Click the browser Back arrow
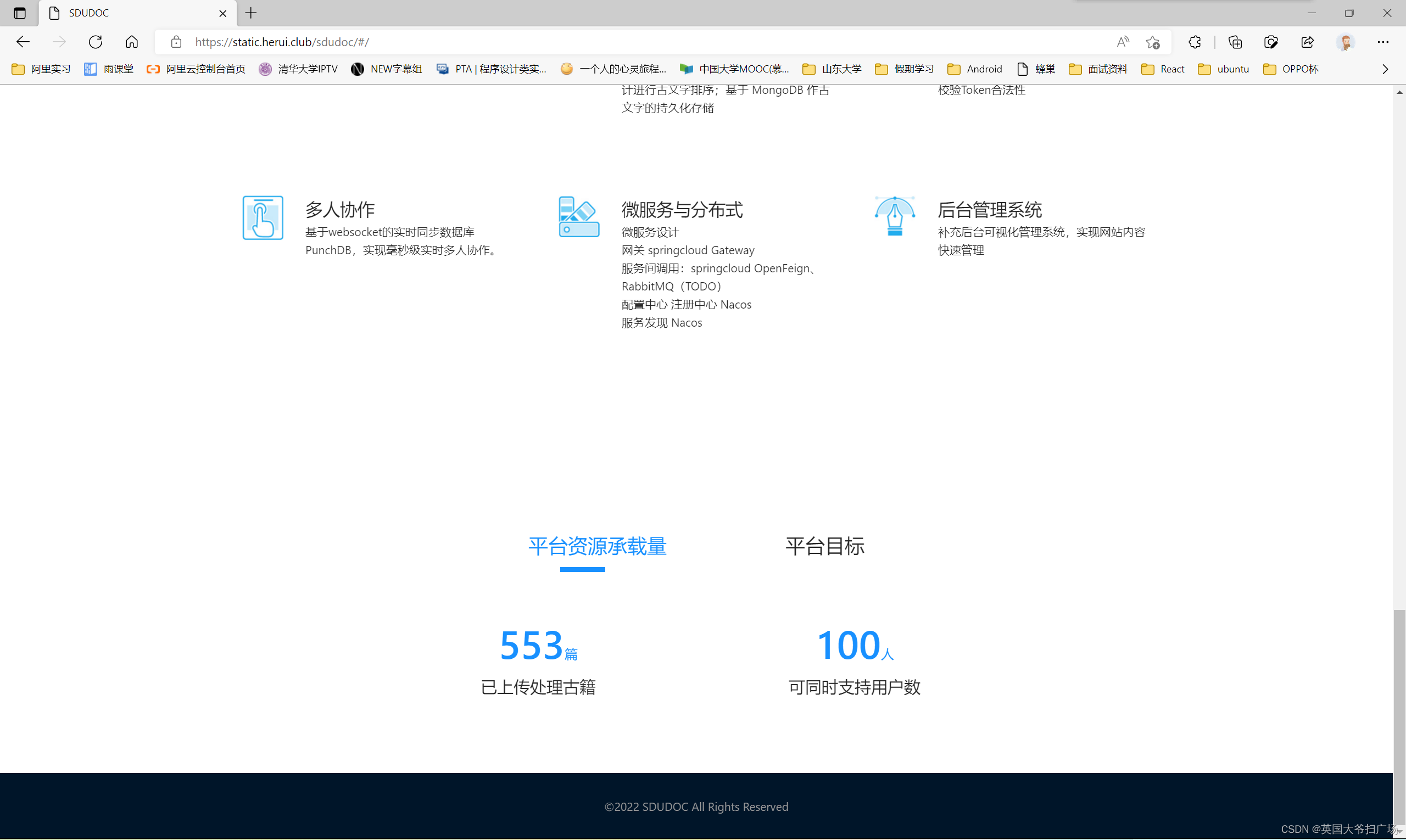 click(23, 42)
